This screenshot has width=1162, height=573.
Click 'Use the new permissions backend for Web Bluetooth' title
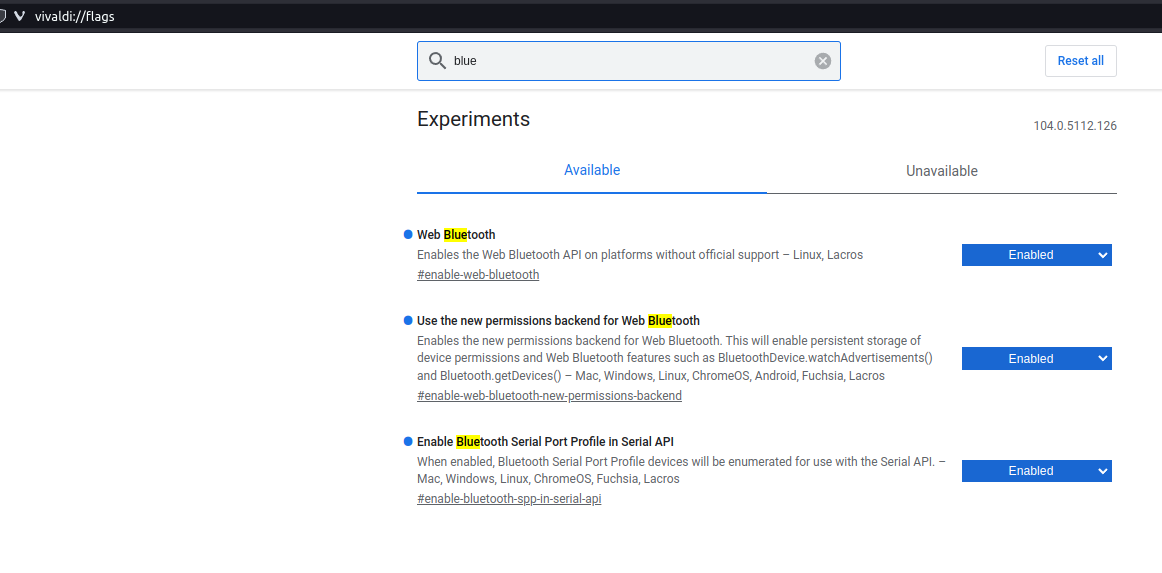point(559,321)
